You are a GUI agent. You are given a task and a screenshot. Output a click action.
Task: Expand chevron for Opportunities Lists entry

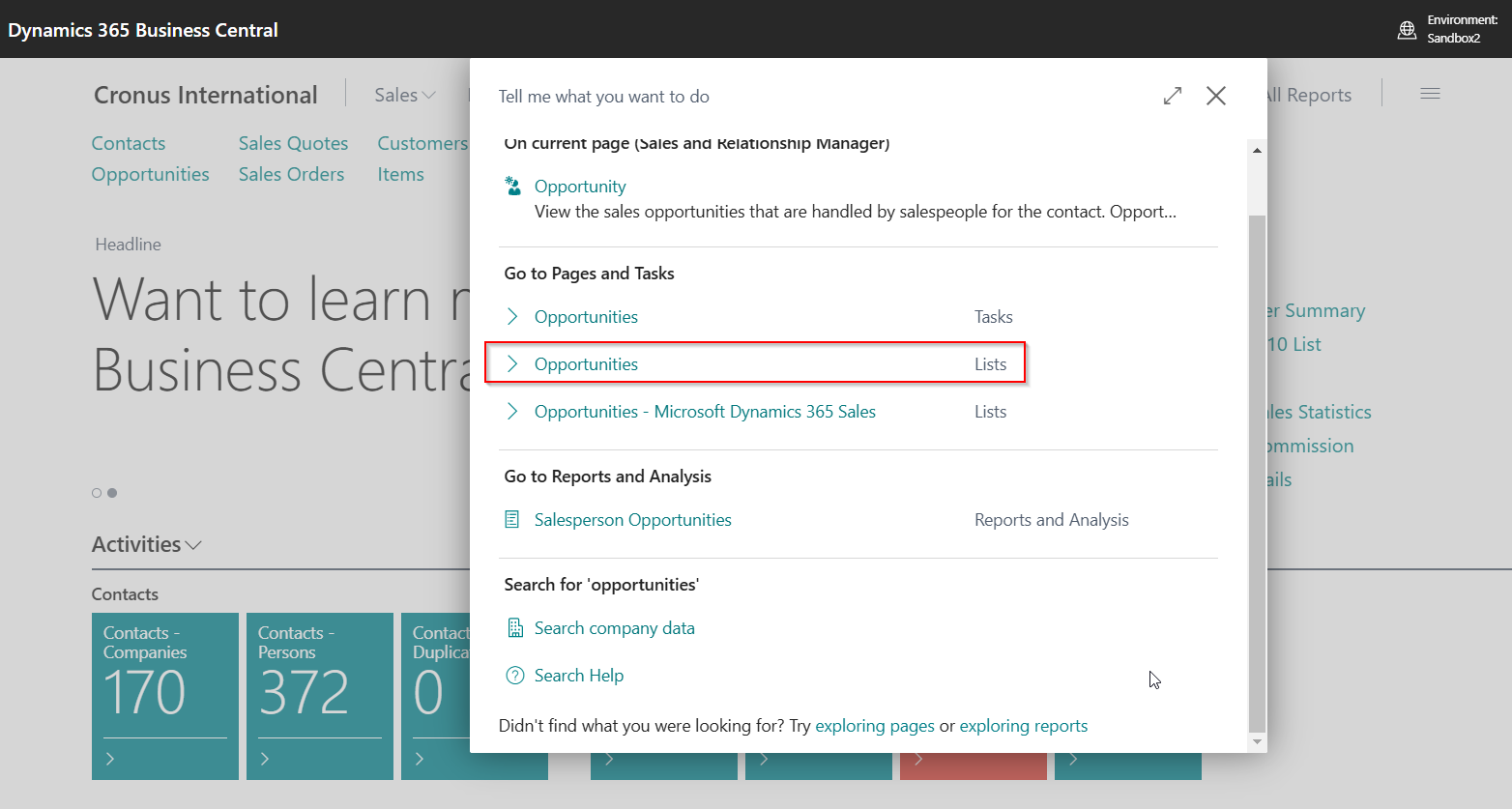512,363
